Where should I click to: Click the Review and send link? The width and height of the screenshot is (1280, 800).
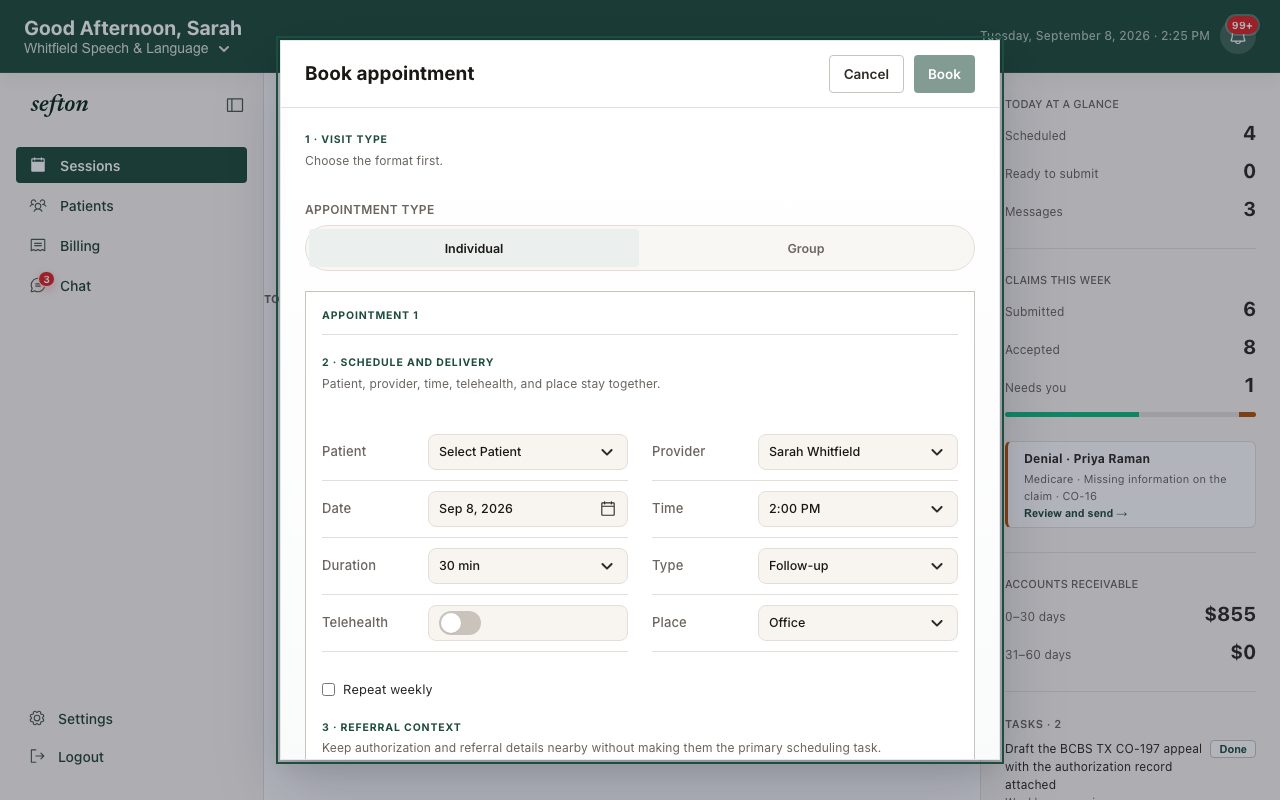(1075, 513)
